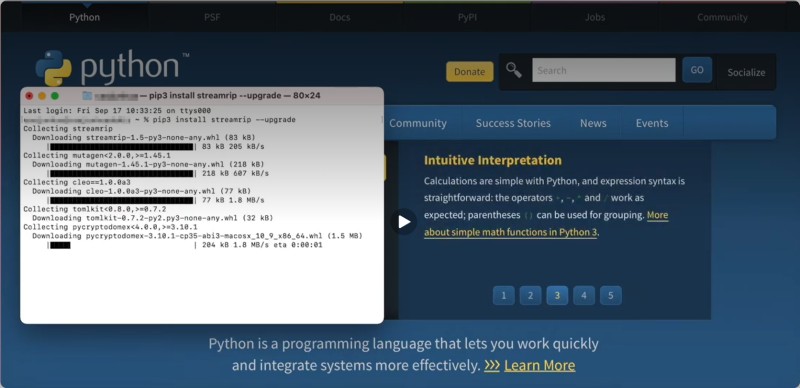The height and width of the screenshot is (388, 800).
Task: Click the mutagen 218 kB progress bar
Action: (x=122, y=174)
